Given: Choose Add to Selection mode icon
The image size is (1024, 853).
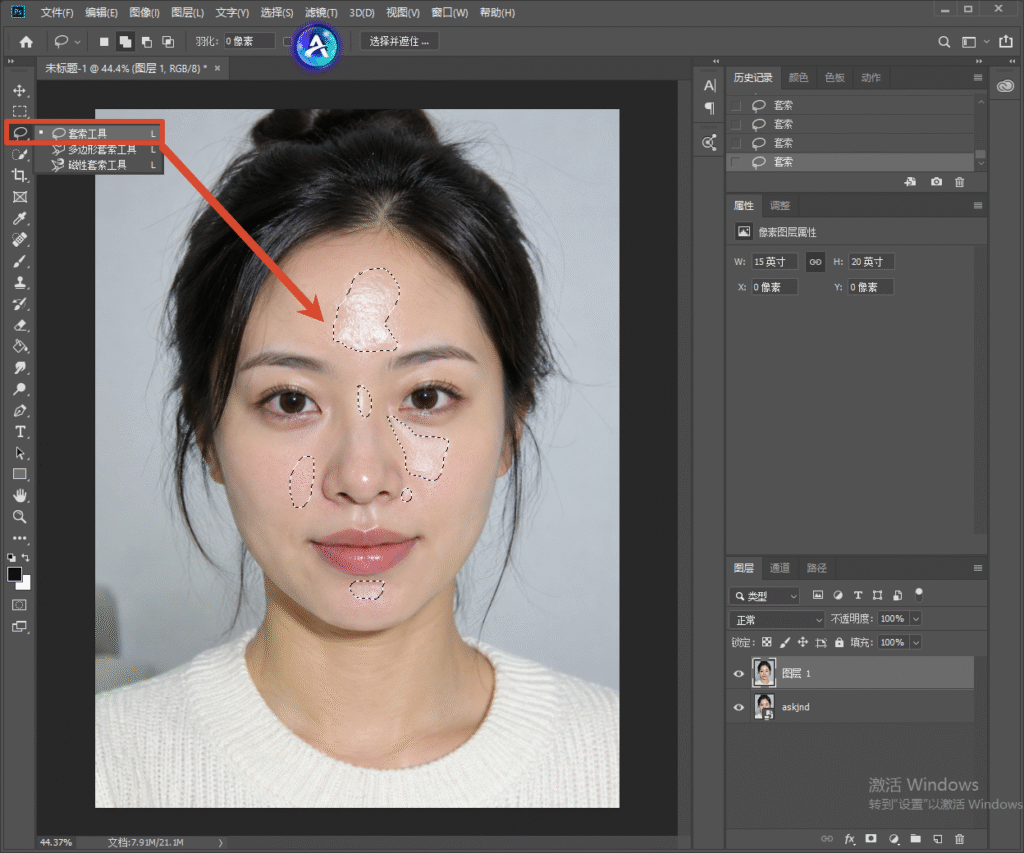Looking at the screenshot, I should point(125,42).
